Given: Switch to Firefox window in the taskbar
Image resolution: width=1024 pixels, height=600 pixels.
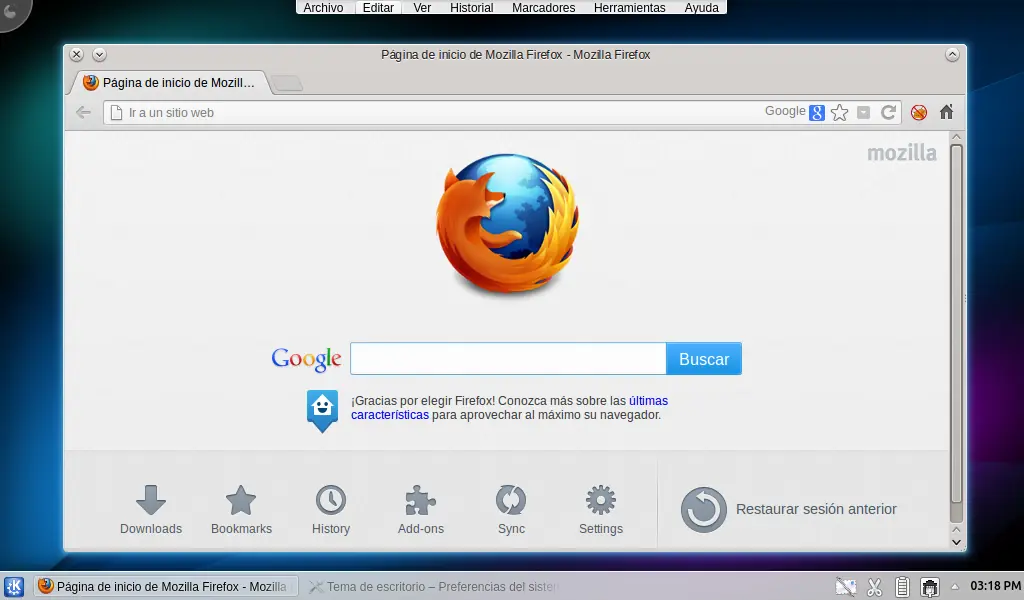Looking at the screenshot, I should (167, 586).
